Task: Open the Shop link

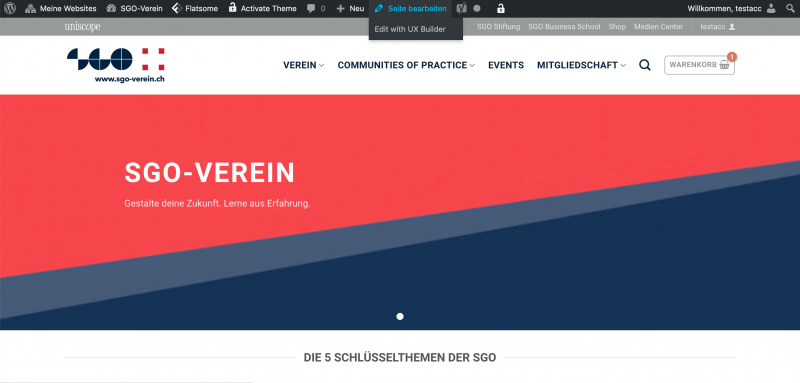Action: 617,27
